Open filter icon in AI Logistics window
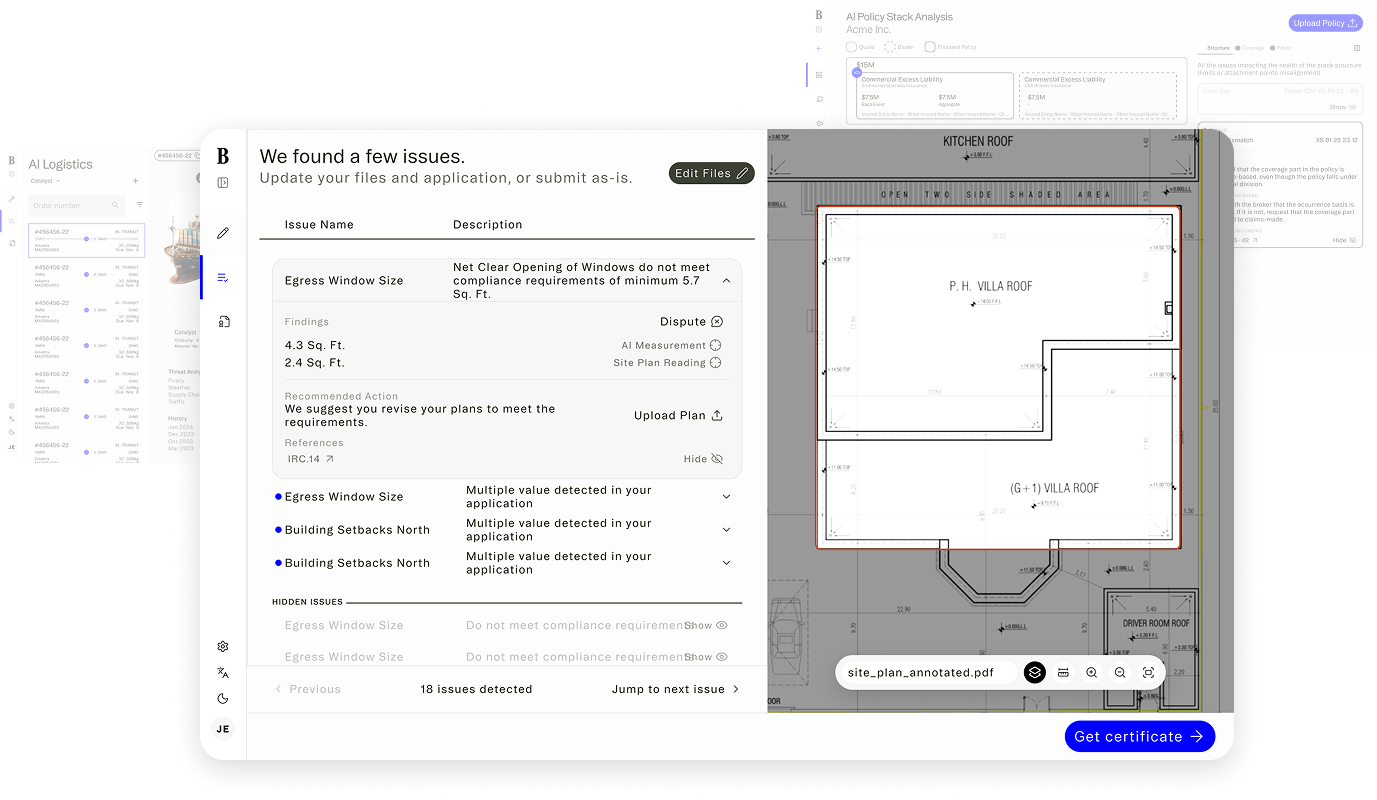The image size is (1377, 800). pyautogui.click(x=139, y=205)
